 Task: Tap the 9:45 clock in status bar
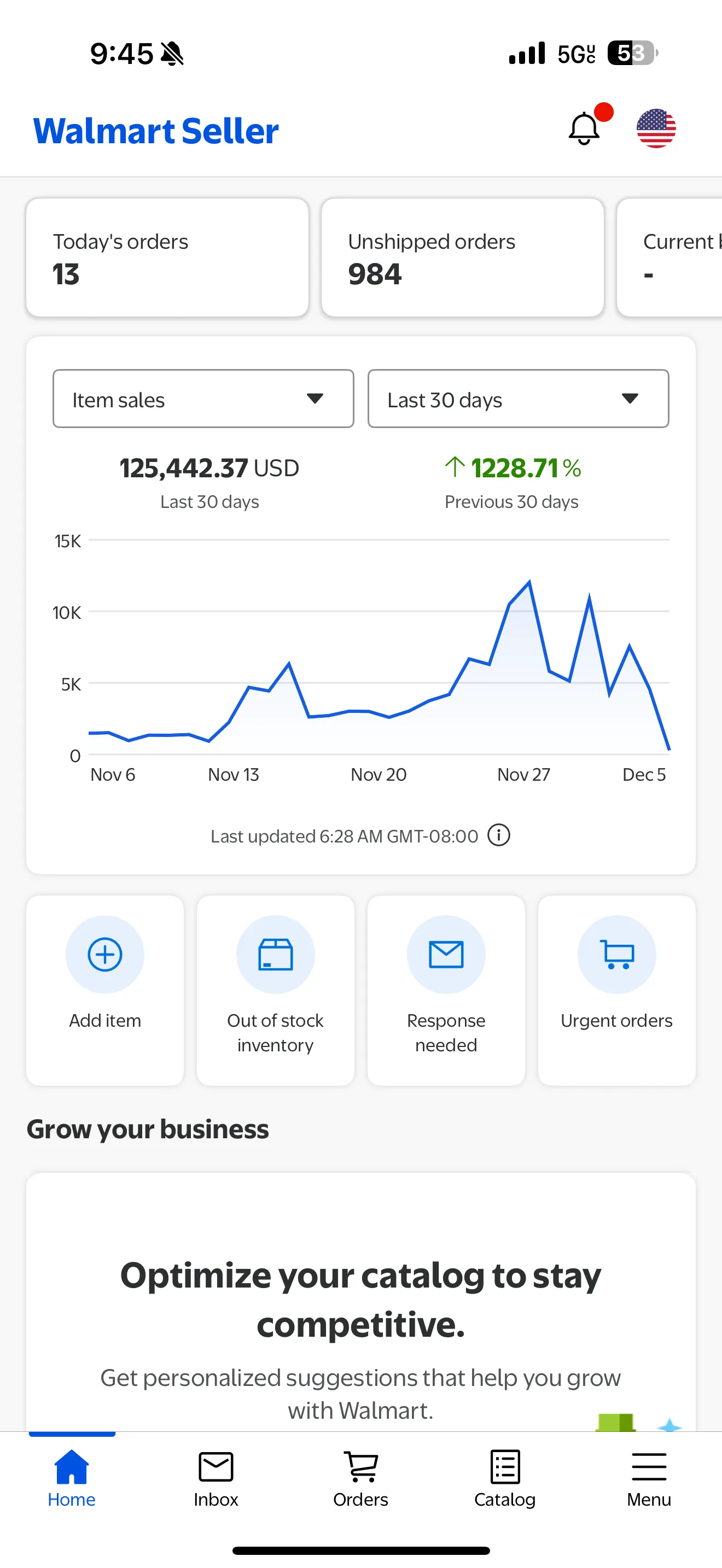click(122, 54)
